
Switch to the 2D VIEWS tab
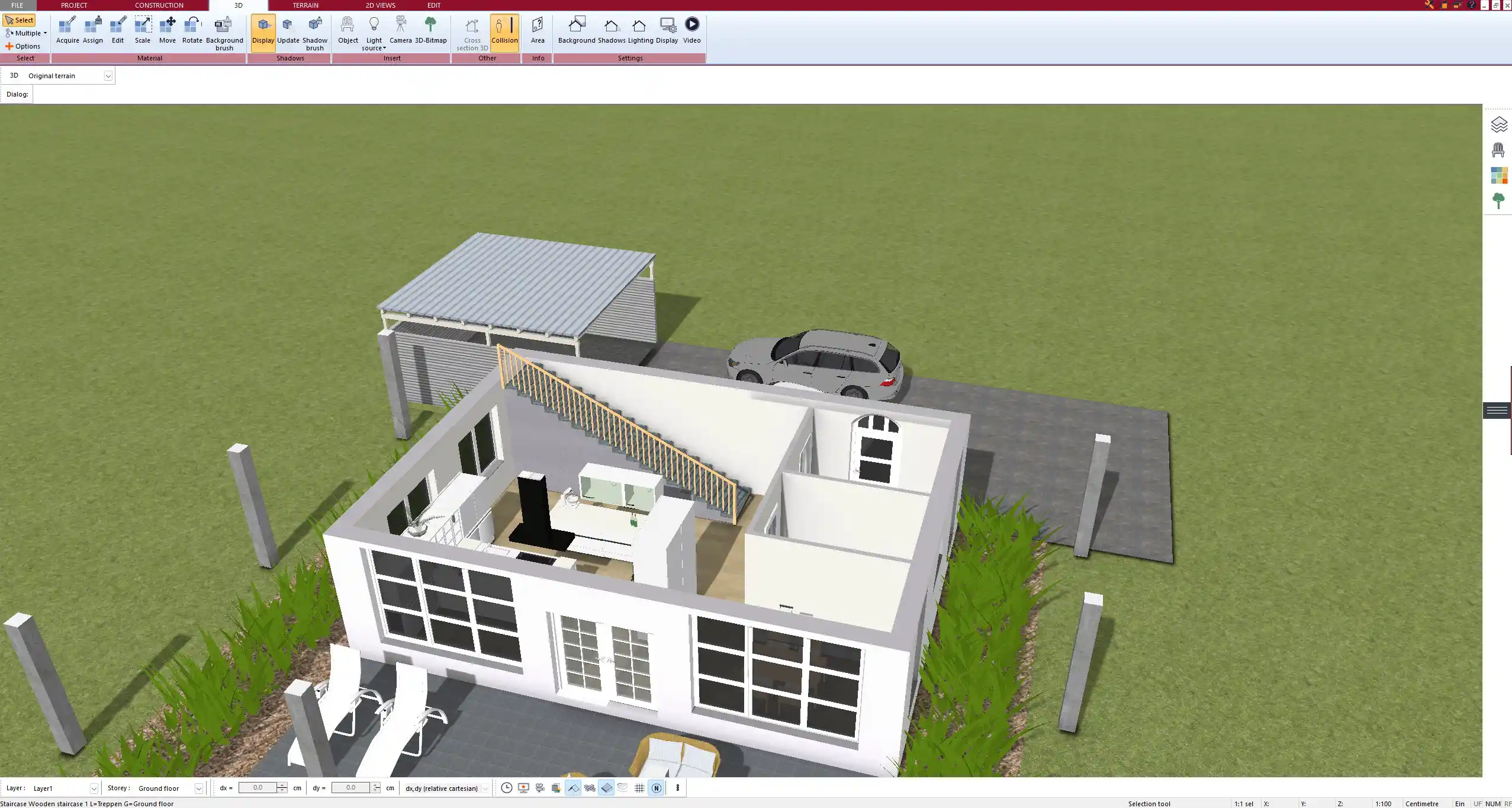pos(380,5)
